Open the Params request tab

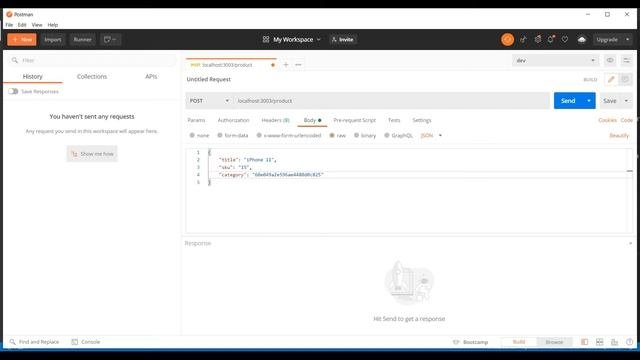pyautogui.click(x=196, y=120)
